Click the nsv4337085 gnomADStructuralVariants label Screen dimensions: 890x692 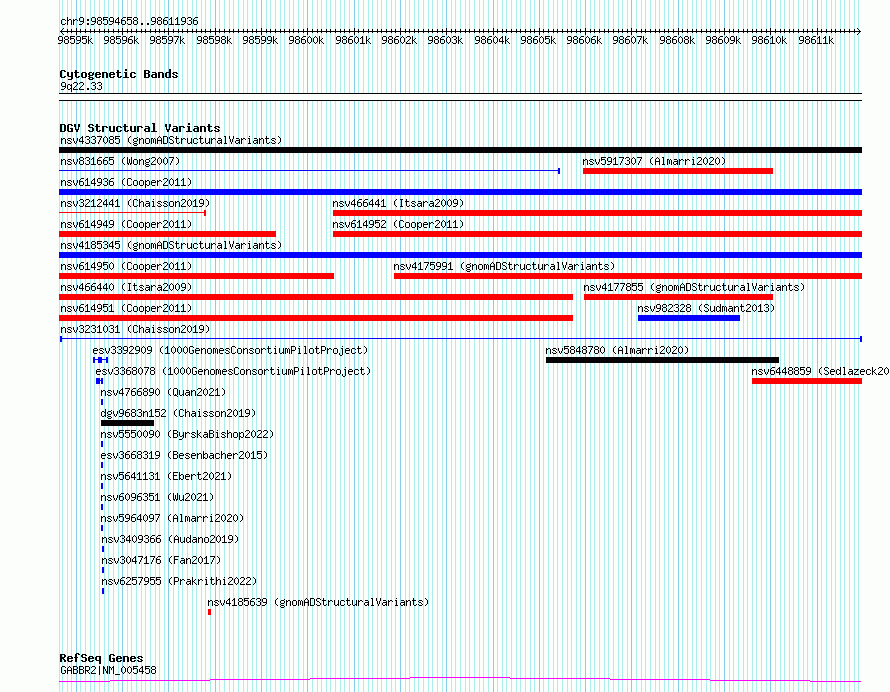click(171, 140)
